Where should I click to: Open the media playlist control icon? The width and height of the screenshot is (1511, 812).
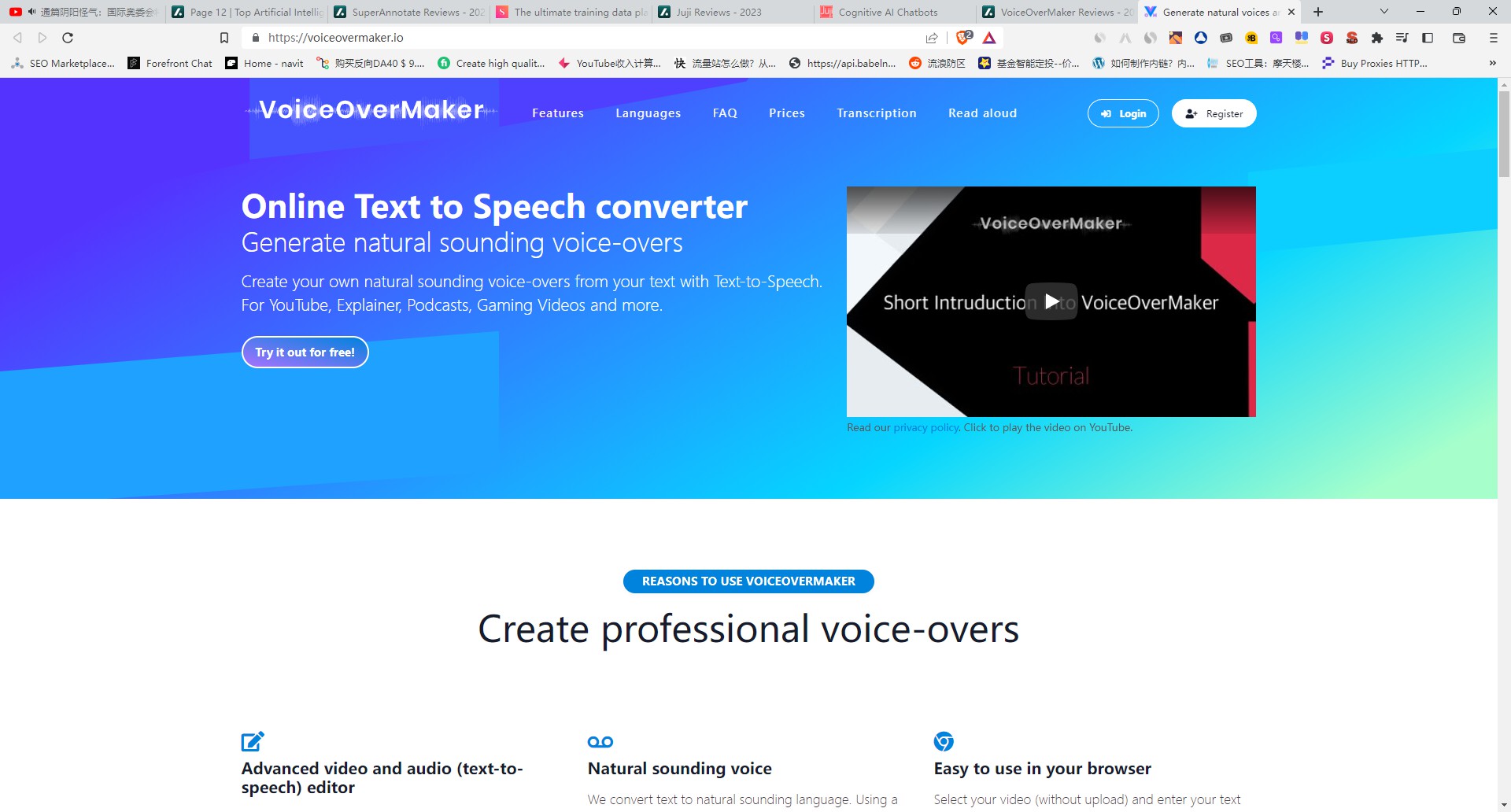1402,38
